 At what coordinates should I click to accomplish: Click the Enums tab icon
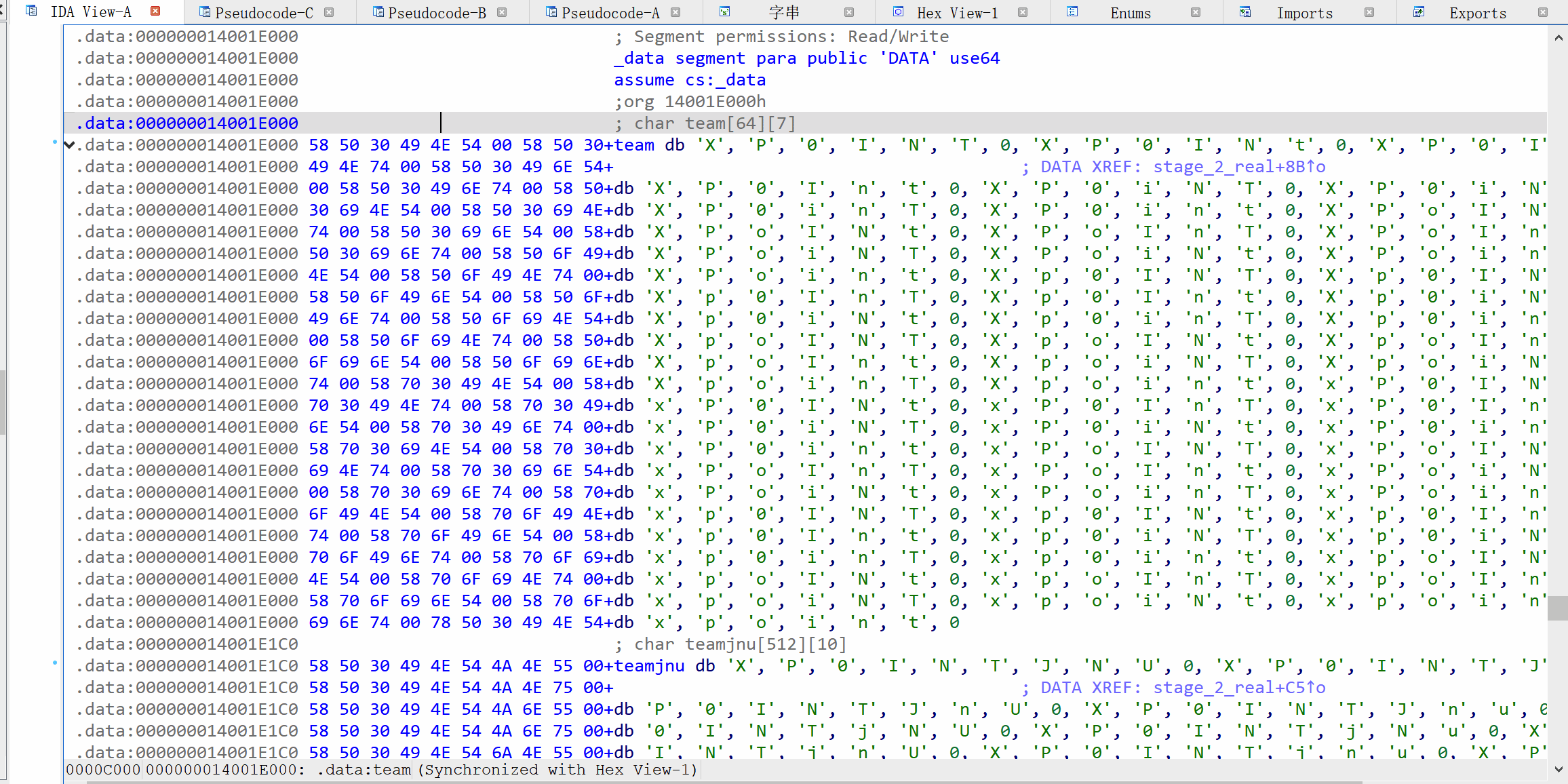(1072, 12)
